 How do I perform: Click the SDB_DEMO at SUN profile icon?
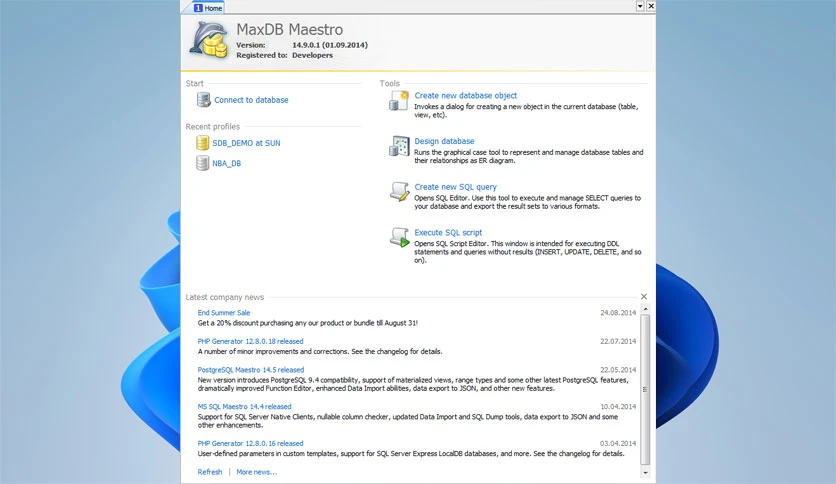coord(203,143)
